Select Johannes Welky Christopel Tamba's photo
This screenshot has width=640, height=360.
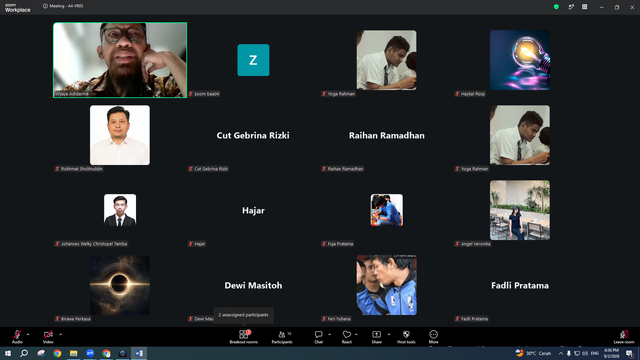coord(120,210)
